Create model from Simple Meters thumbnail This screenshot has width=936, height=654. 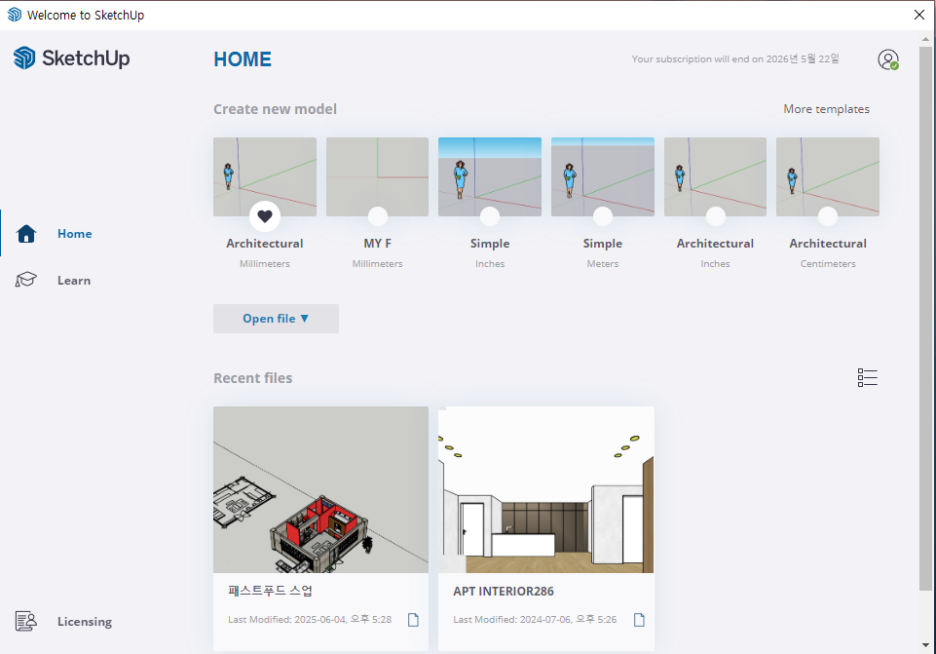pos(602,177)
